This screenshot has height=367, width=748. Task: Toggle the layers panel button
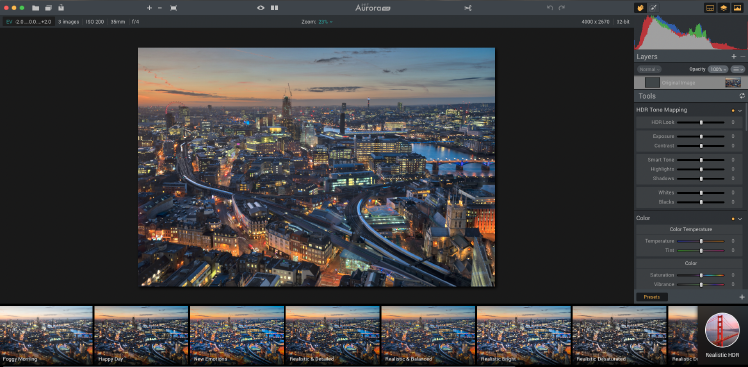pos(724,8)
